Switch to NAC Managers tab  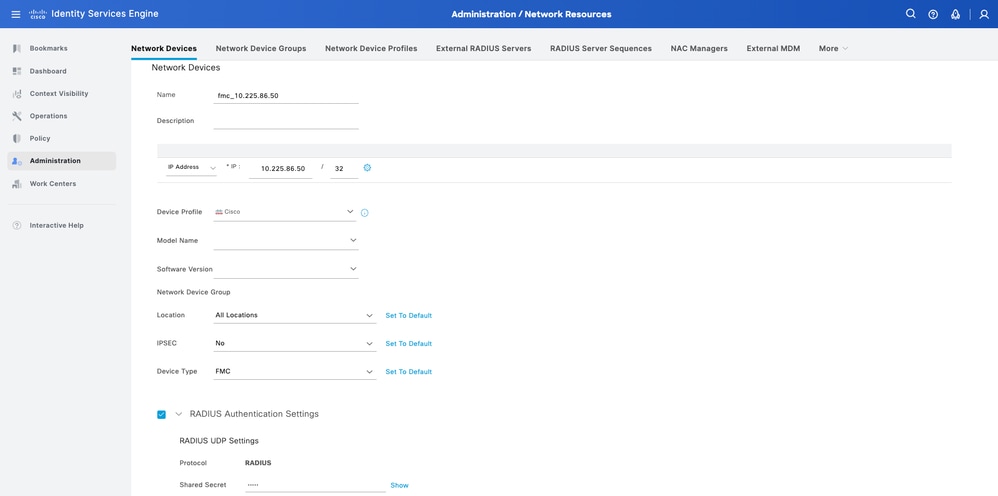click(699, 48)
